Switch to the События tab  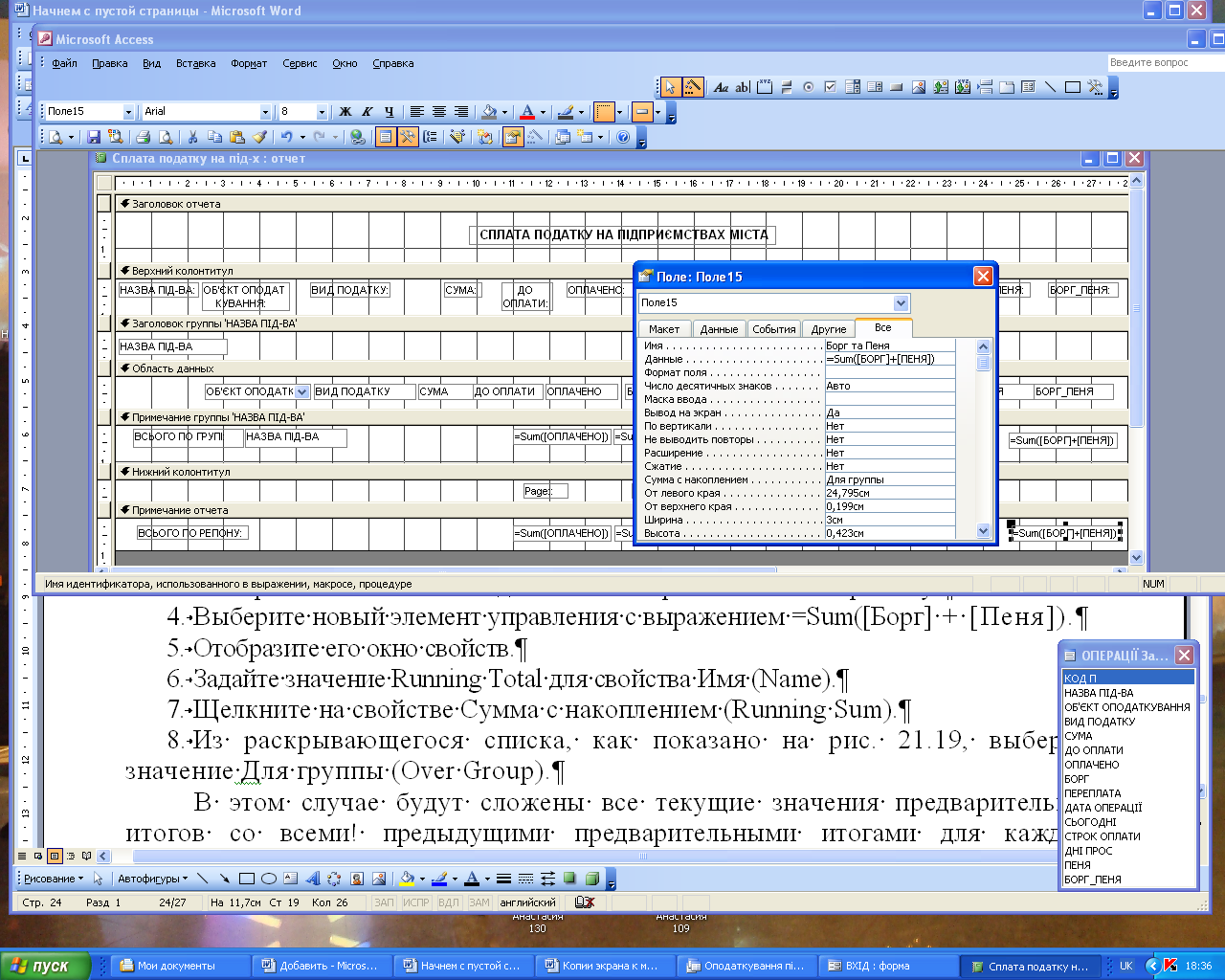774,328
